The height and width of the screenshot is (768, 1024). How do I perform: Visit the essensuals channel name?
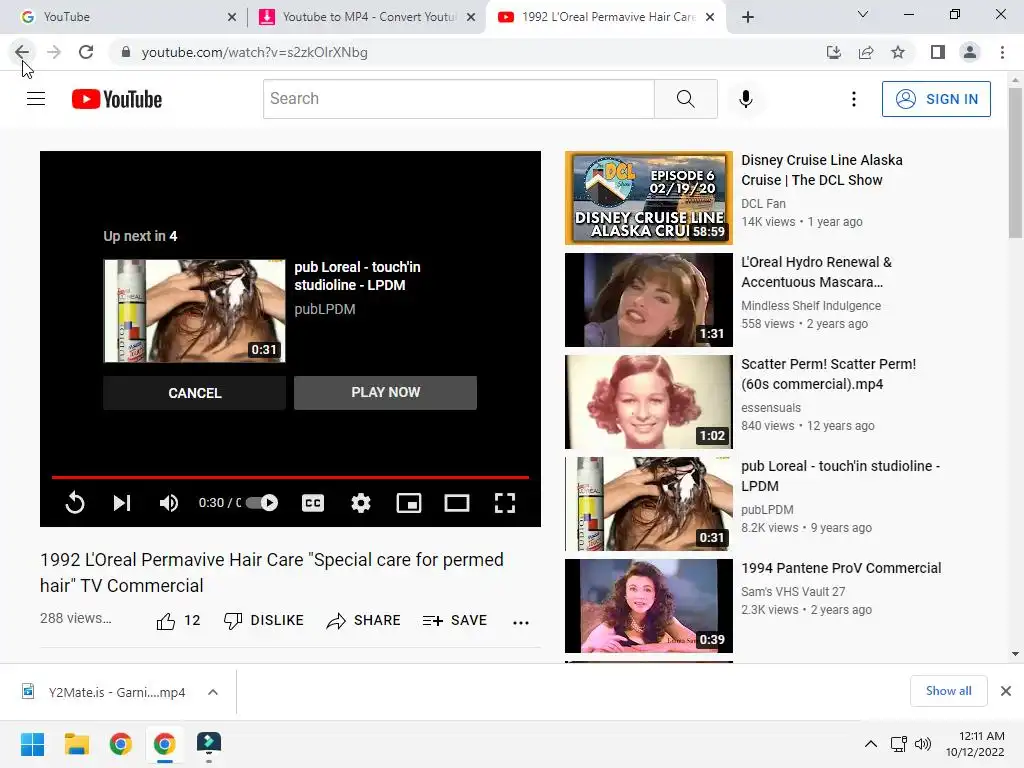click(771, 408)
